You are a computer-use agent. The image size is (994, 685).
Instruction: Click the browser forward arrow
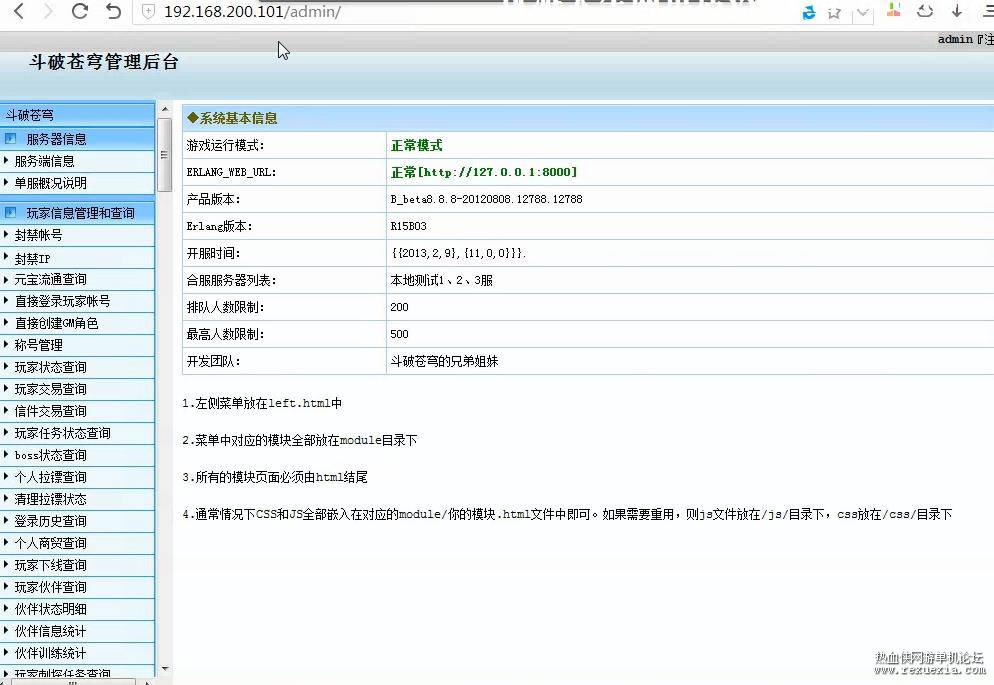point(49,11)
